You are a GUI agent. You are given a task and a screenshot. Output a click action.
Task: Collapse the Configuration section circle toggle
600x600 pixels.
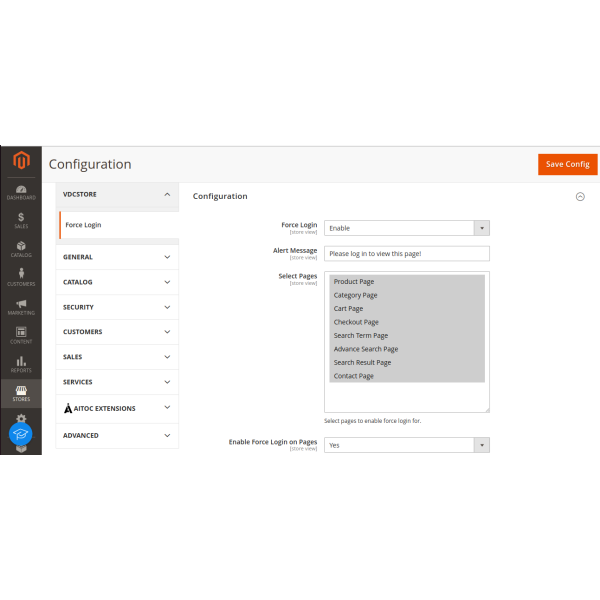(580, 197)
